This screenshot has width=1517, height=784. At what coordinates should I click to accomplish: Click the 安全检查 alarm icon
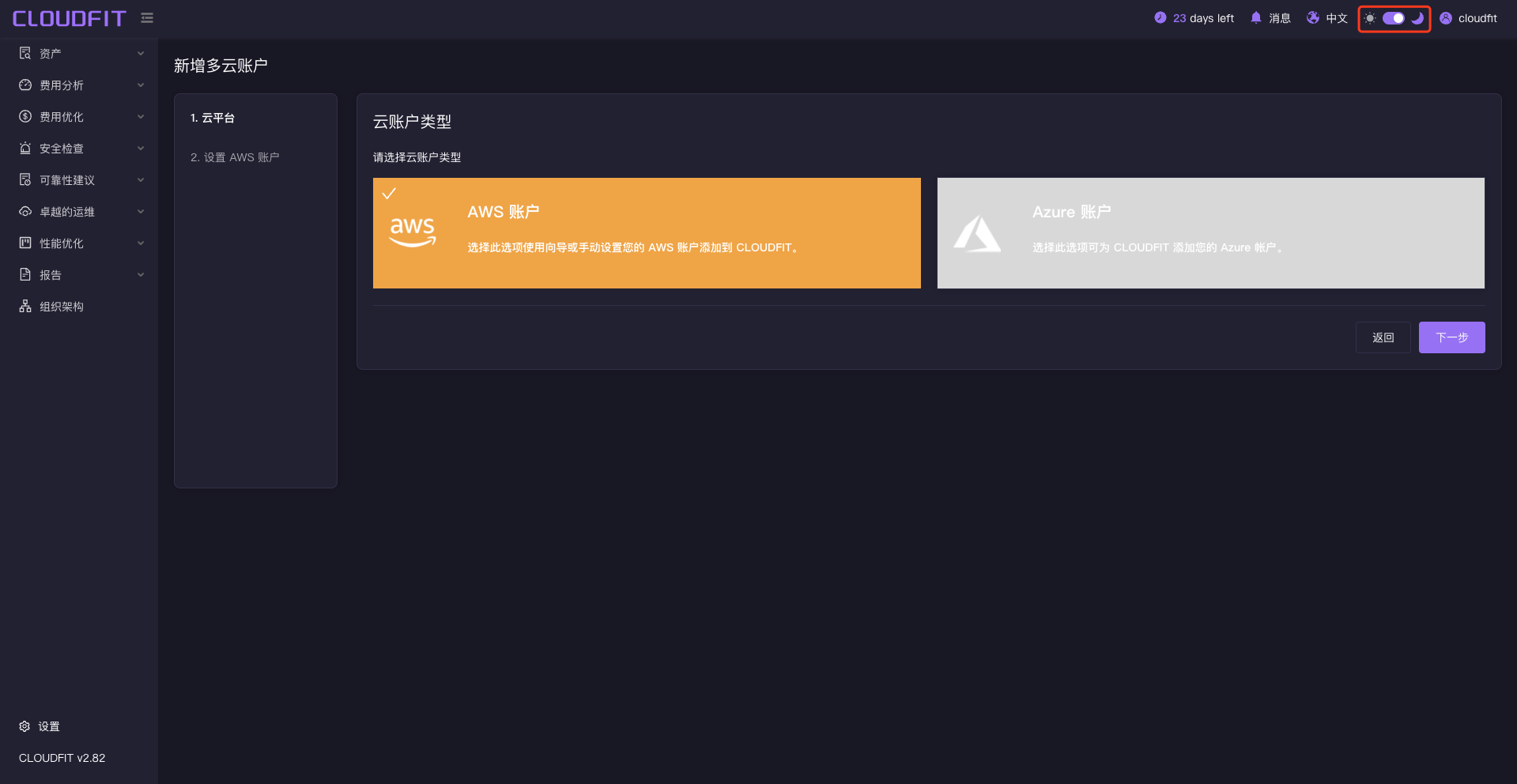(25, 148)
